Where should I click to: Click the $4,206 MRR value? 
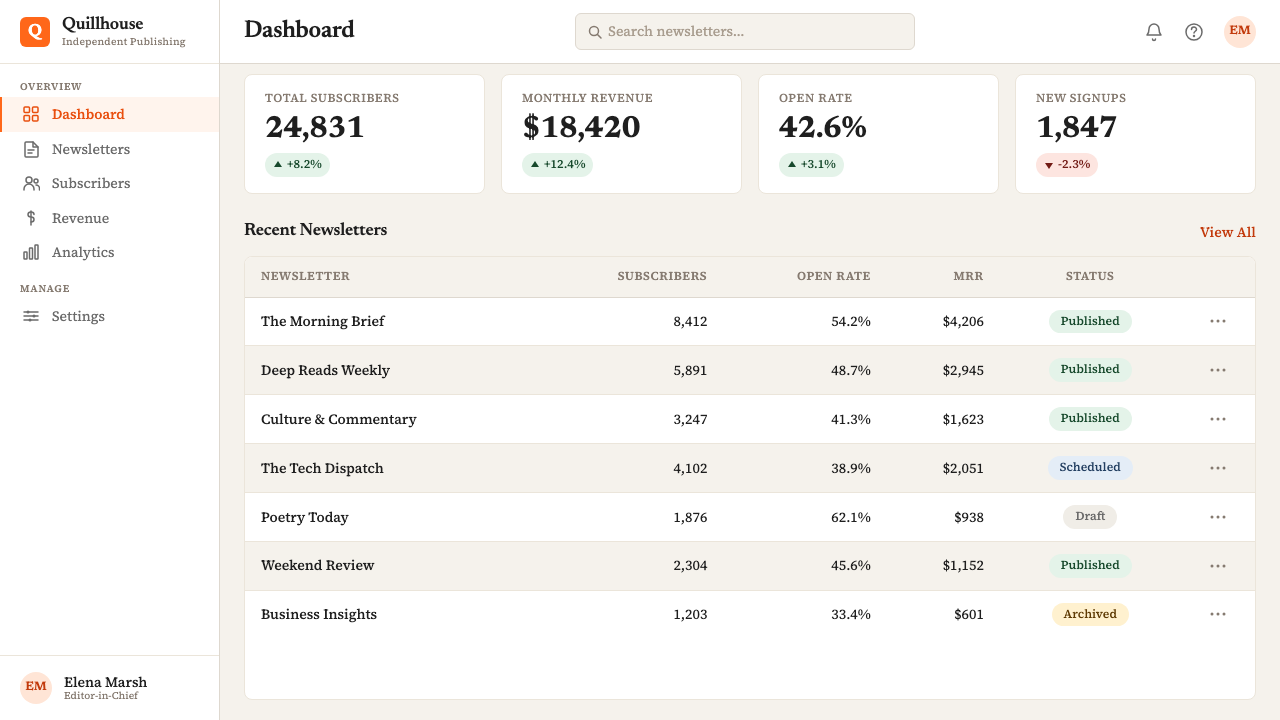click(x=963, y=321)
